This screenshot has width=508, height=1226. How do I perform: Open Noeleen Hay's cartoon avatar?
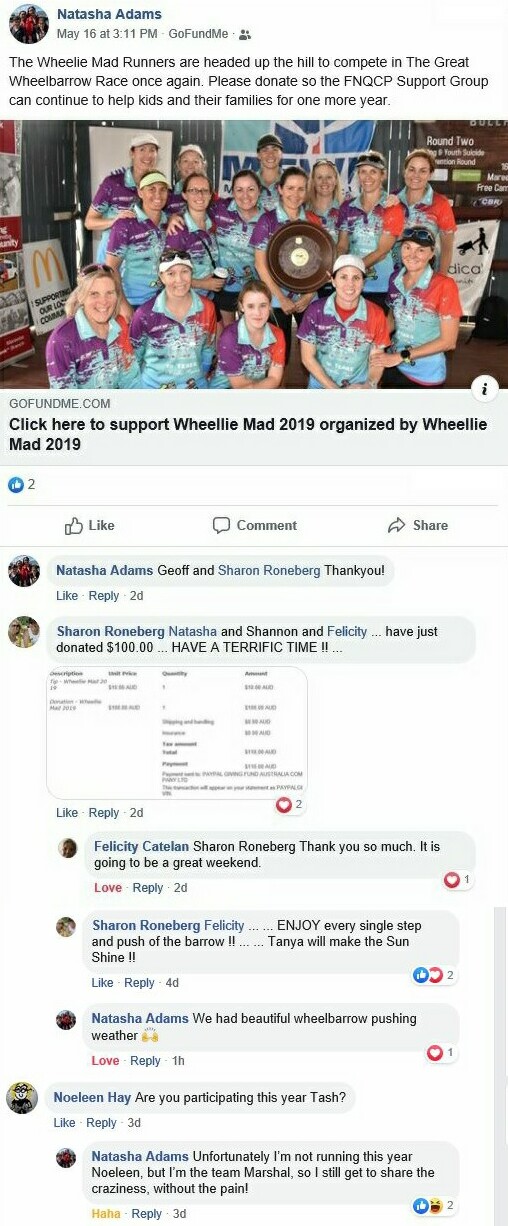[24, 1098]
